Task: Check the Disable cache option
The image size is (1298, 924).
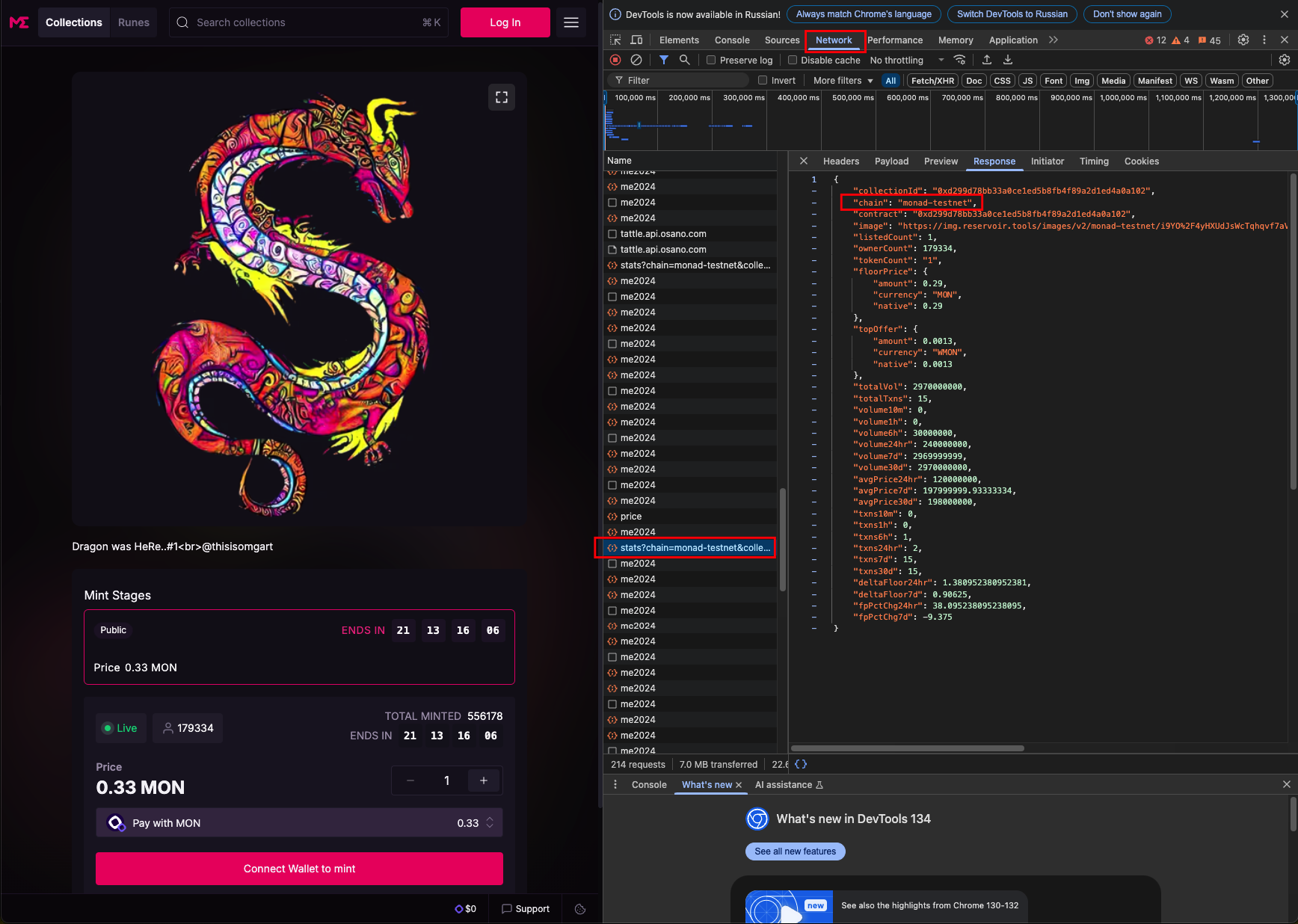Action: [793, 61]
